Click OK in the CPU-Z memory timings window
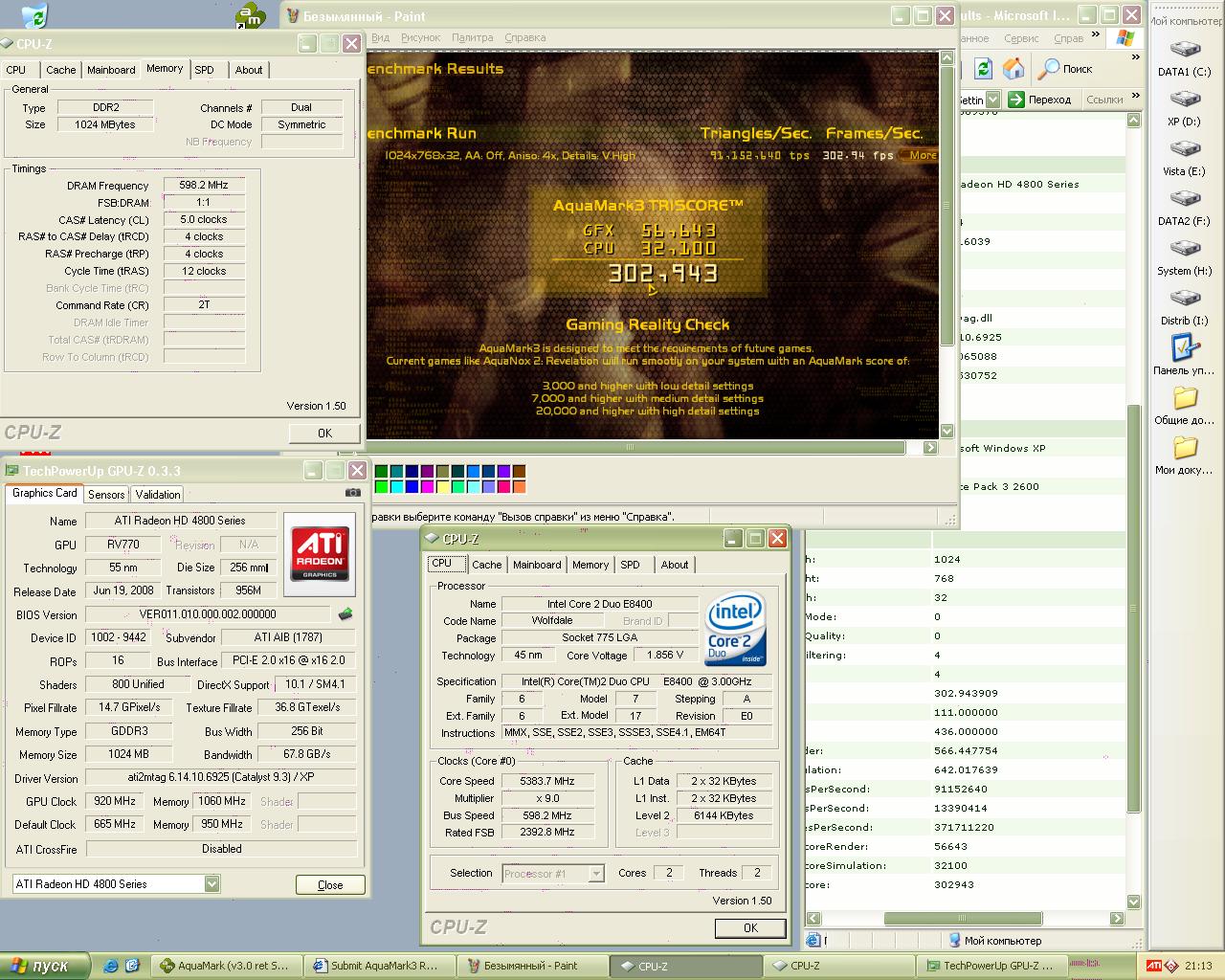Viewport: 1225px width, 980px height. pyautogui.click(x=324, y=433)
